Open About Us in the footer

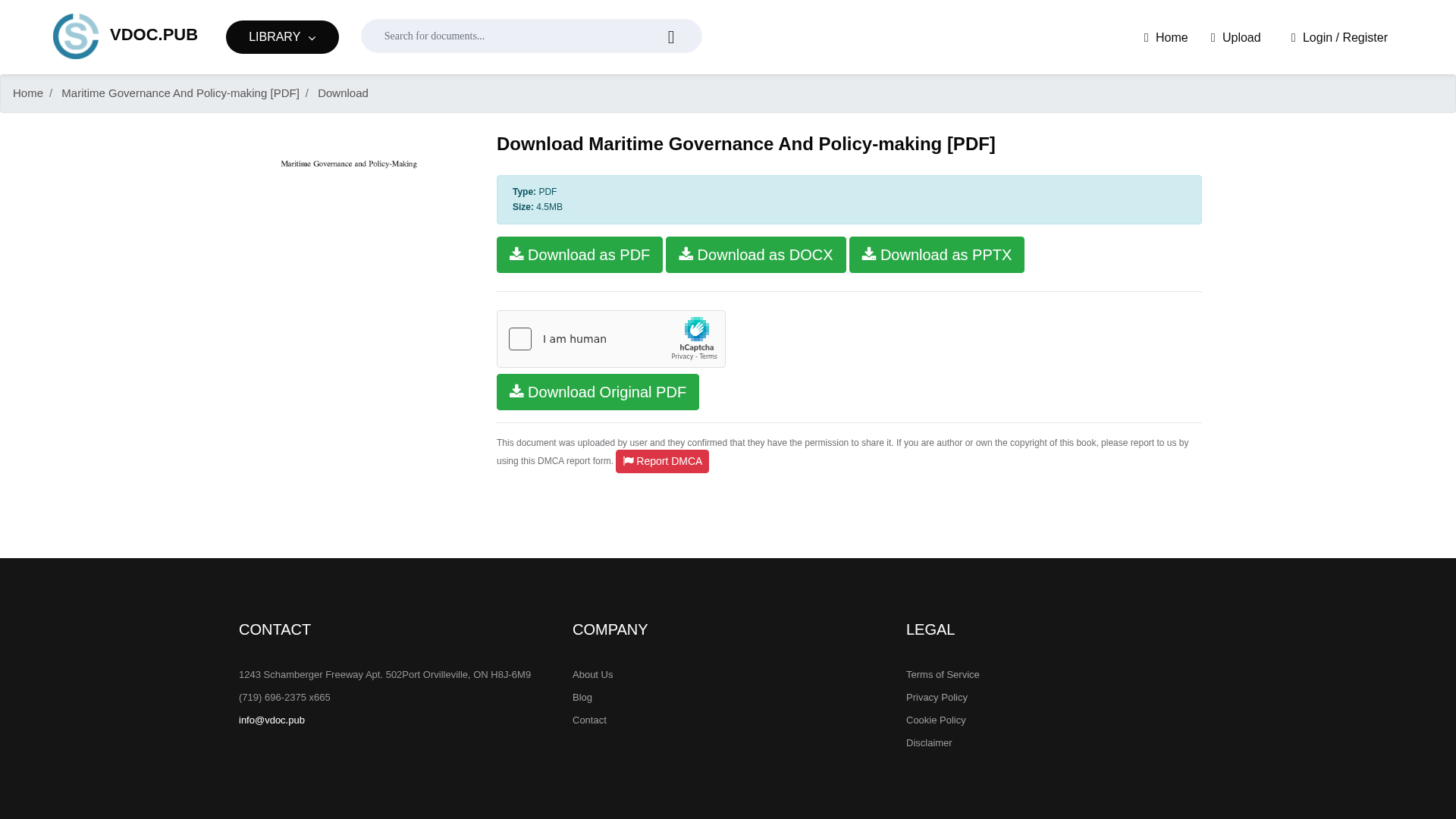pos(592,675)
